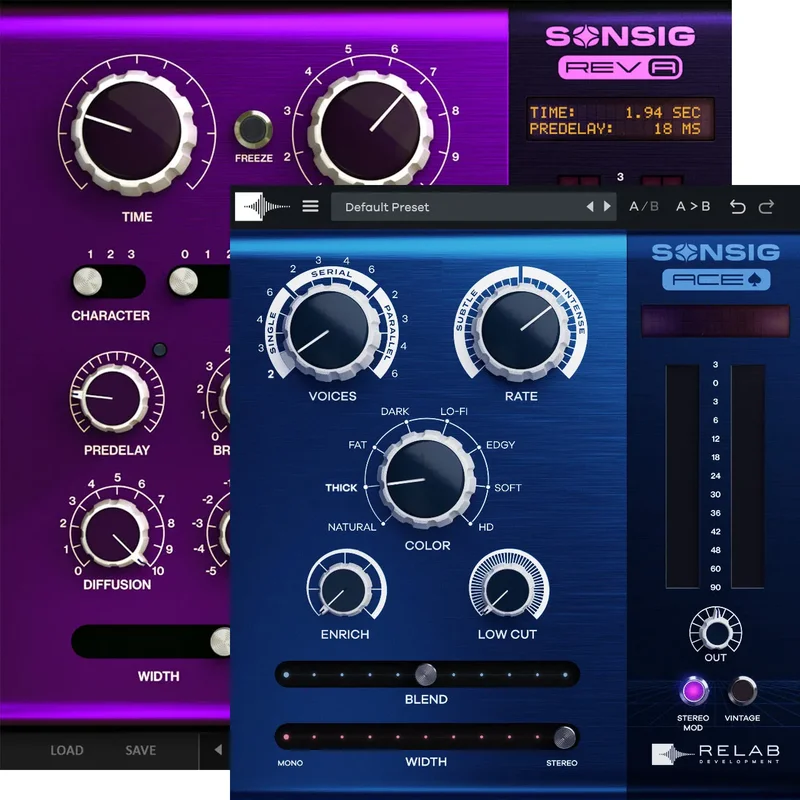Enable the Vintage mode button
The width and height of the screenshot is (800, 800).
[x=742, y=691]
